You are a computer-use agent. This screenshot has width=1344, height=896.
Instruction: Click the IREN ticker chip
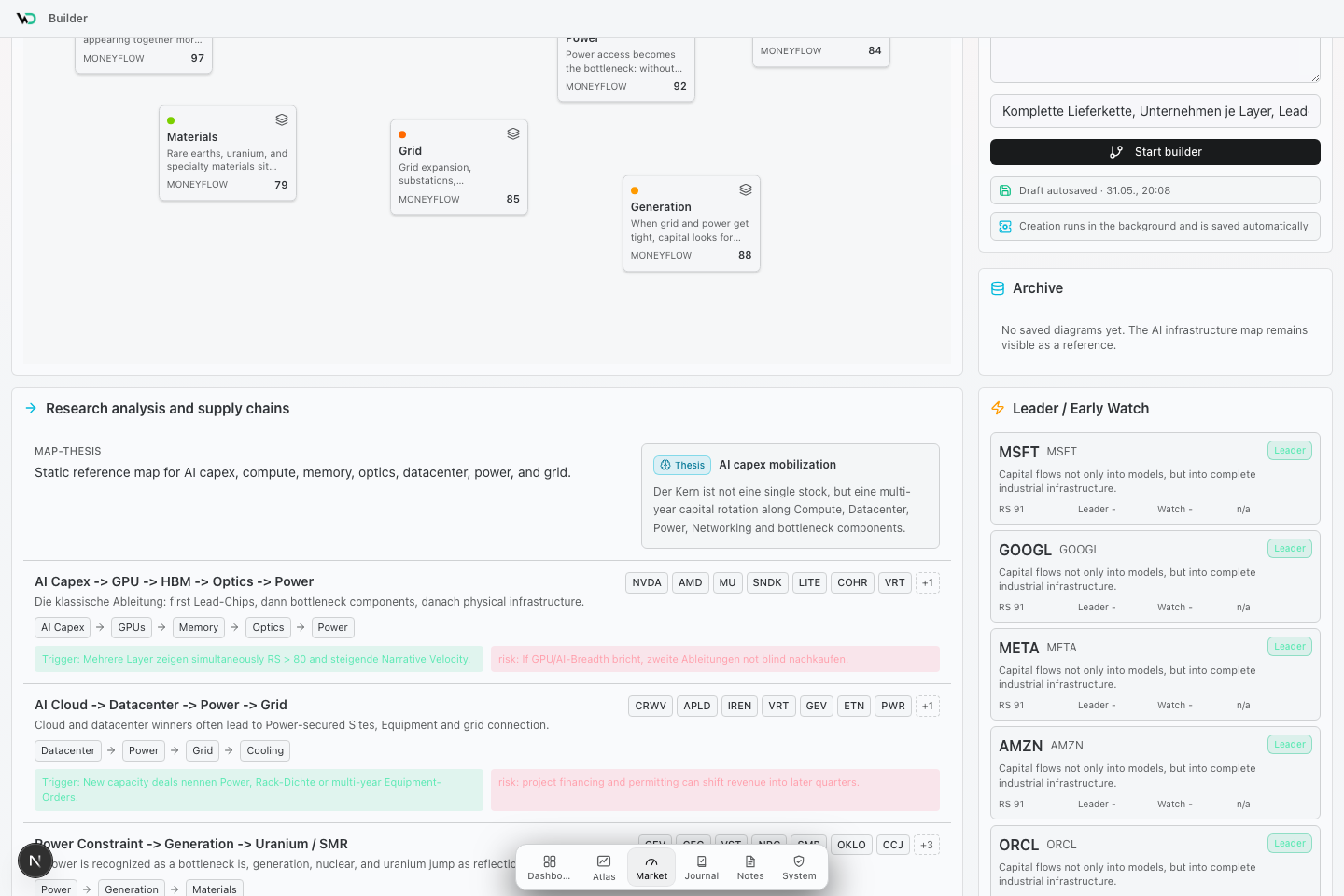click(740, 706)
